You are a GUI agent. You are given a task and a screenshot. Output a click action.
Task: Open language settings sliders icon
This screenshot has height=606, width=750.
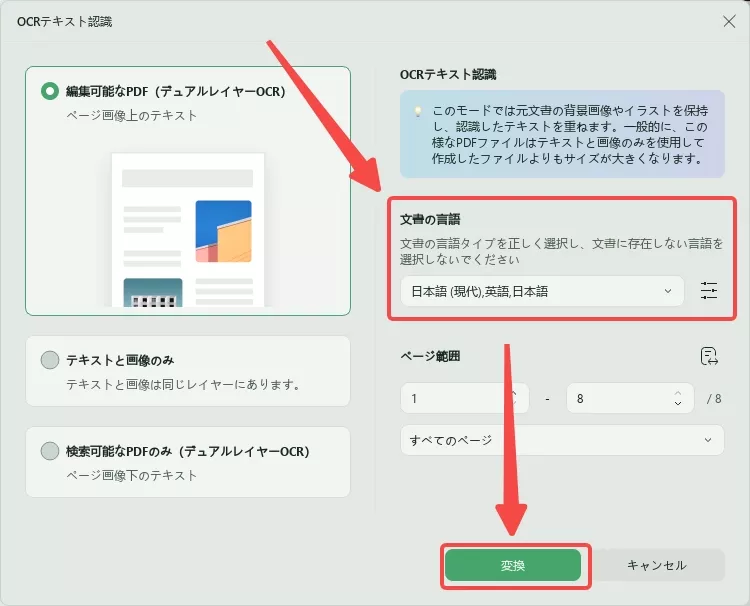[x=708, y=290]
